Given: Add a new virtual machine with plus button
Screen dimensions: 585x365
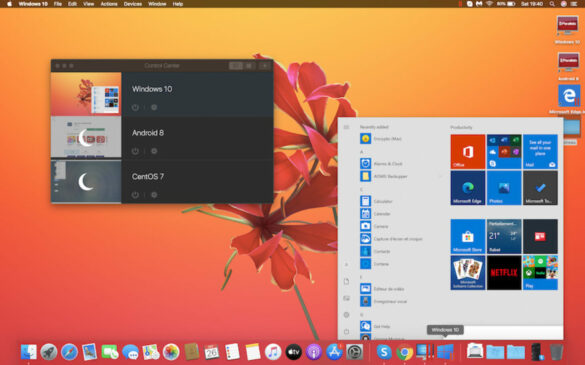Looking at the screenshot, I should tap(265, 66).
